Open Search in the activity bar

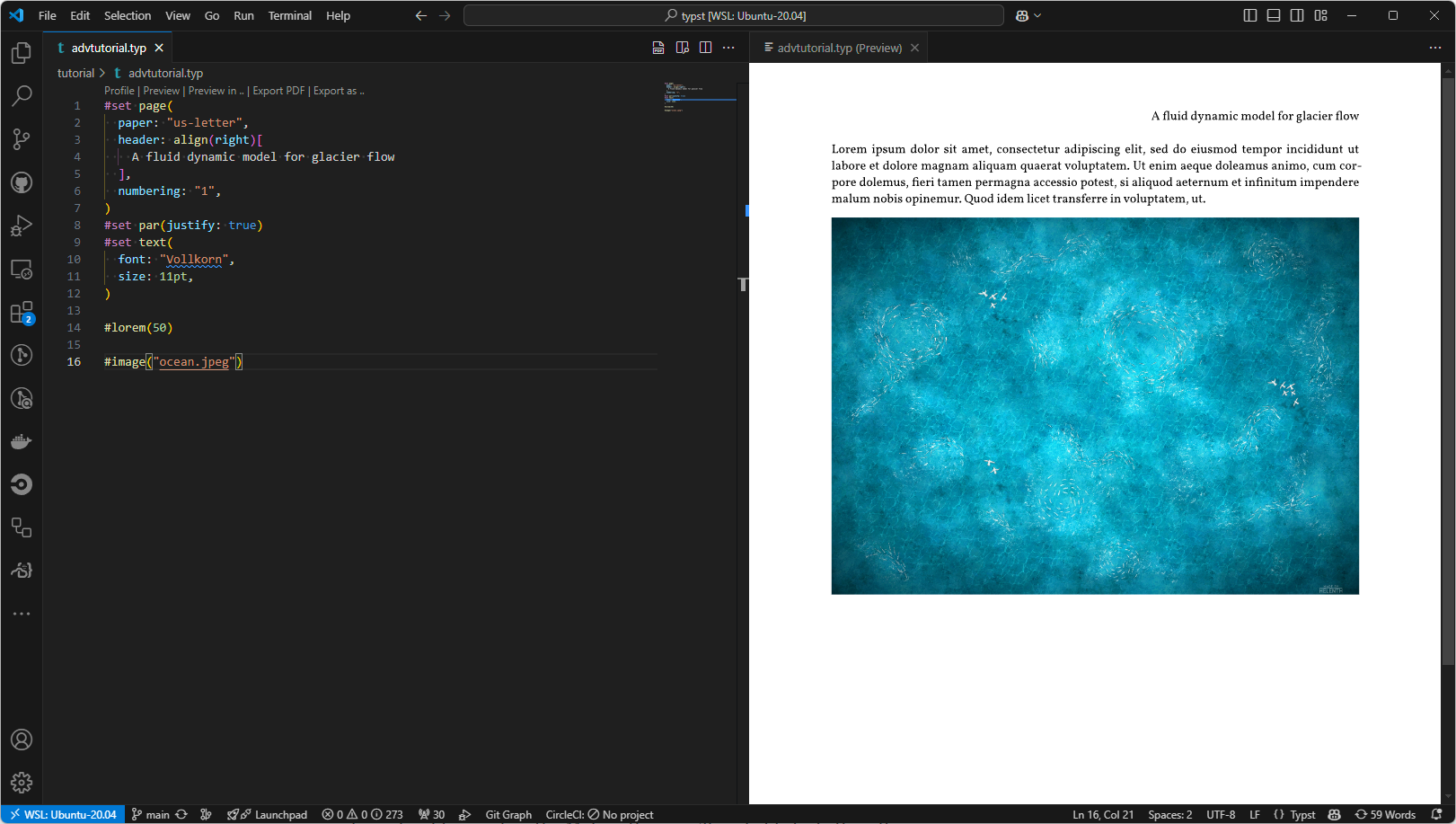click(x=22, y=96)
